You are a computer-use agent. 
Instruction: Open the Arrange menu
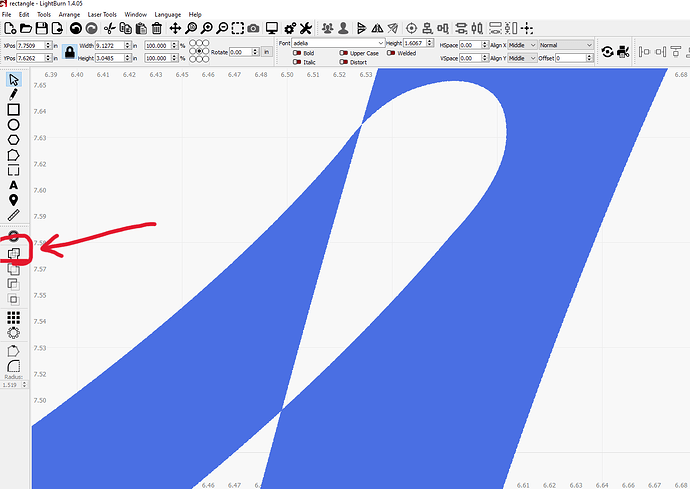pyautogui.click(x=69, y=15)
